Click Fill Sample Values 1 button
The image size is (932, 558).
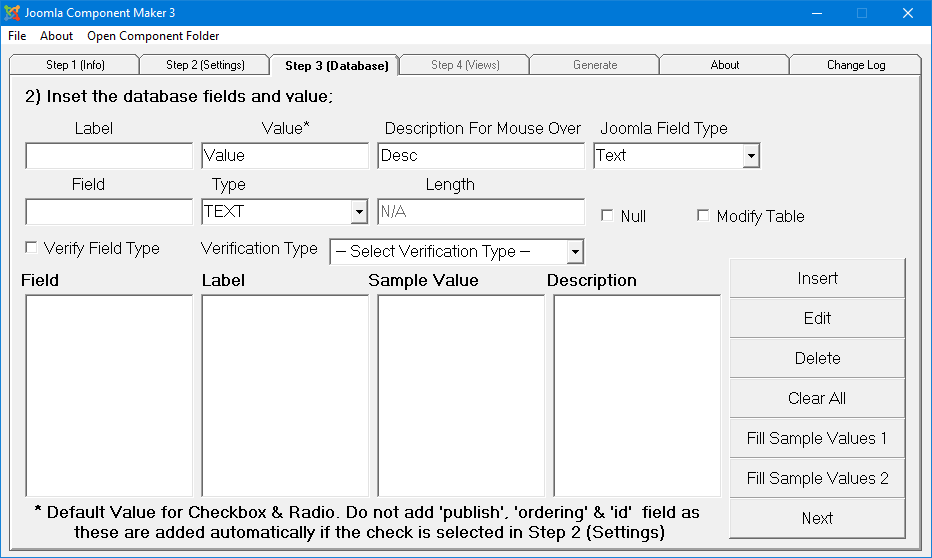point(817,438)
